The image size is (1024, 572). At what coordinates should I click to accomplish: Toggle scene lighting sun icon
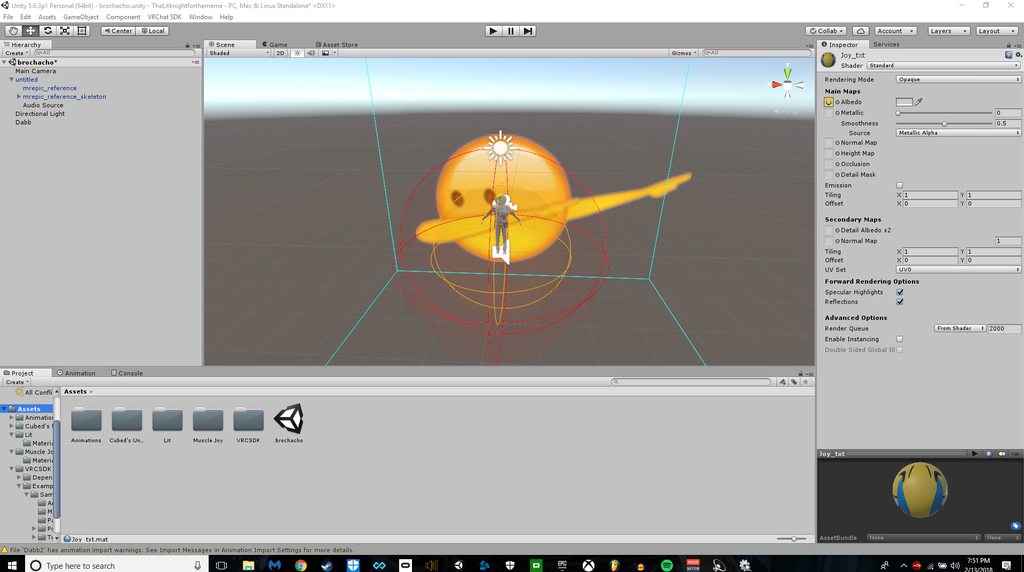point(296,53)
